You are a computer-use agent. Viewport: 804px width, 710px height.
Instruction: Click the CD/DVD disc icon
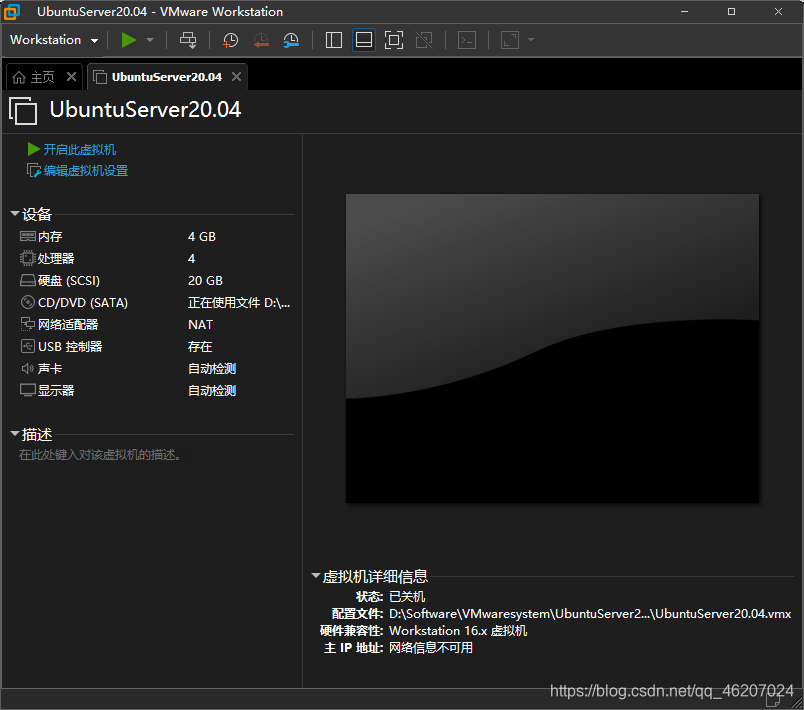click(28, 302)
